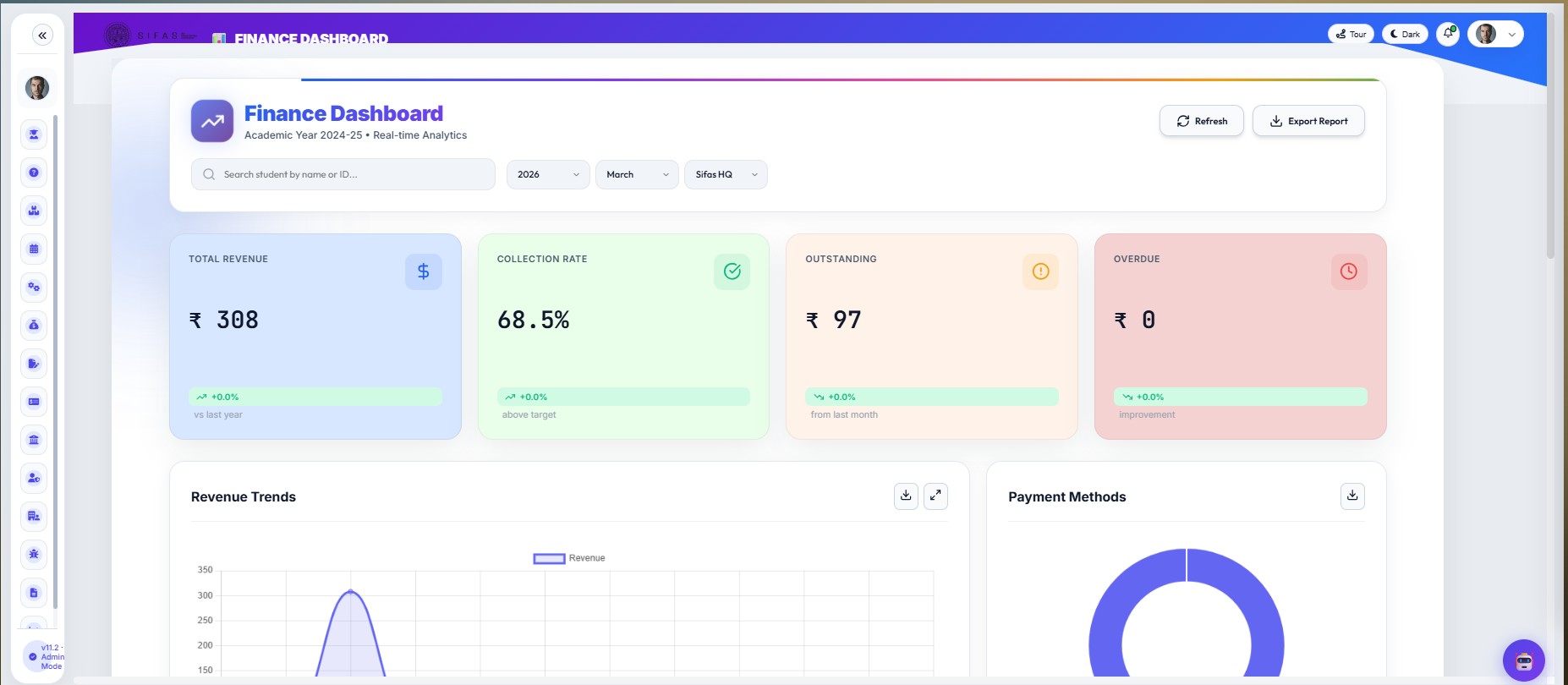Click the header profile photo
Screen dimensions: 1568x685
(1486, 34)
